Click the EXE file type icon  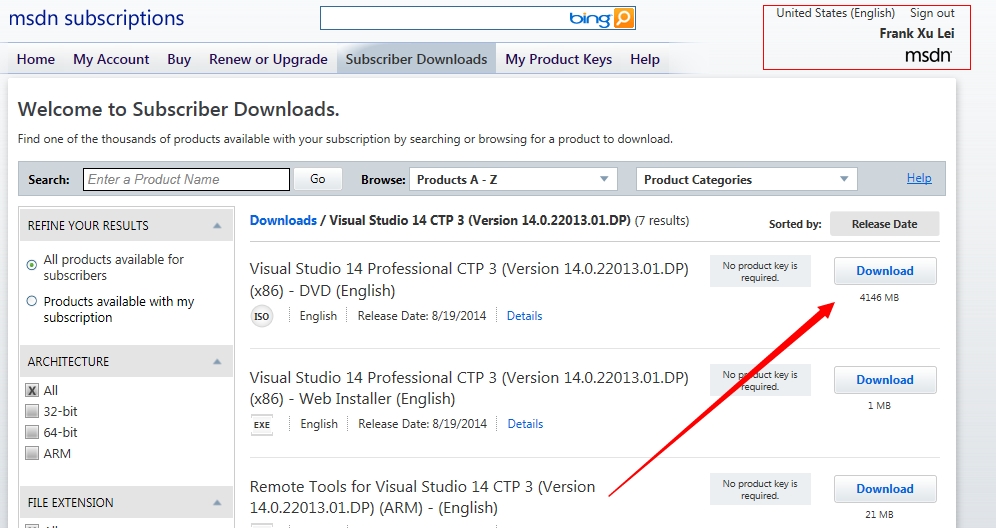tap(262, 424)
